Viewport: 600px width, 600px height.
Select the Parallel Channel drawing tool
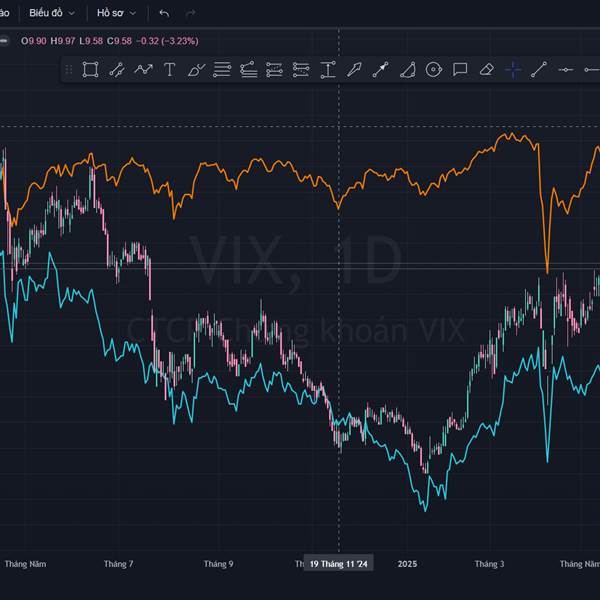(x=117, y=70)
